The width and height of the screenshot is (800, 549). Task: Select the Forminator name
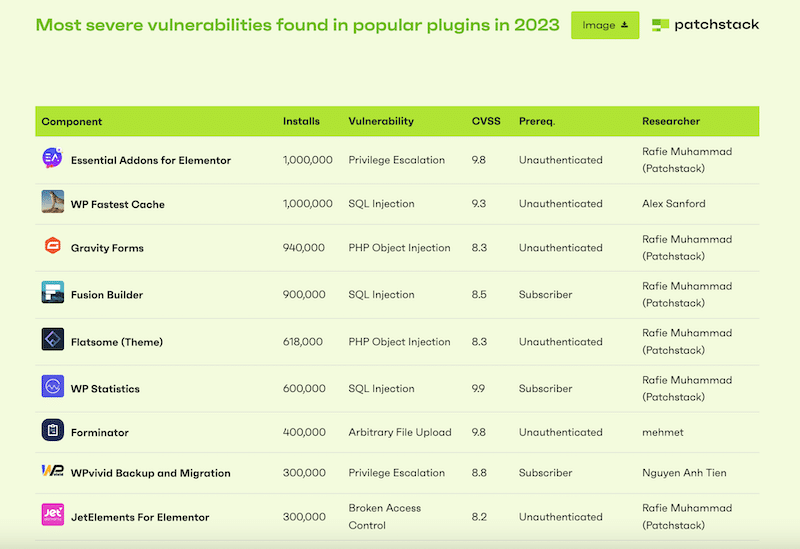coord(99,433)
